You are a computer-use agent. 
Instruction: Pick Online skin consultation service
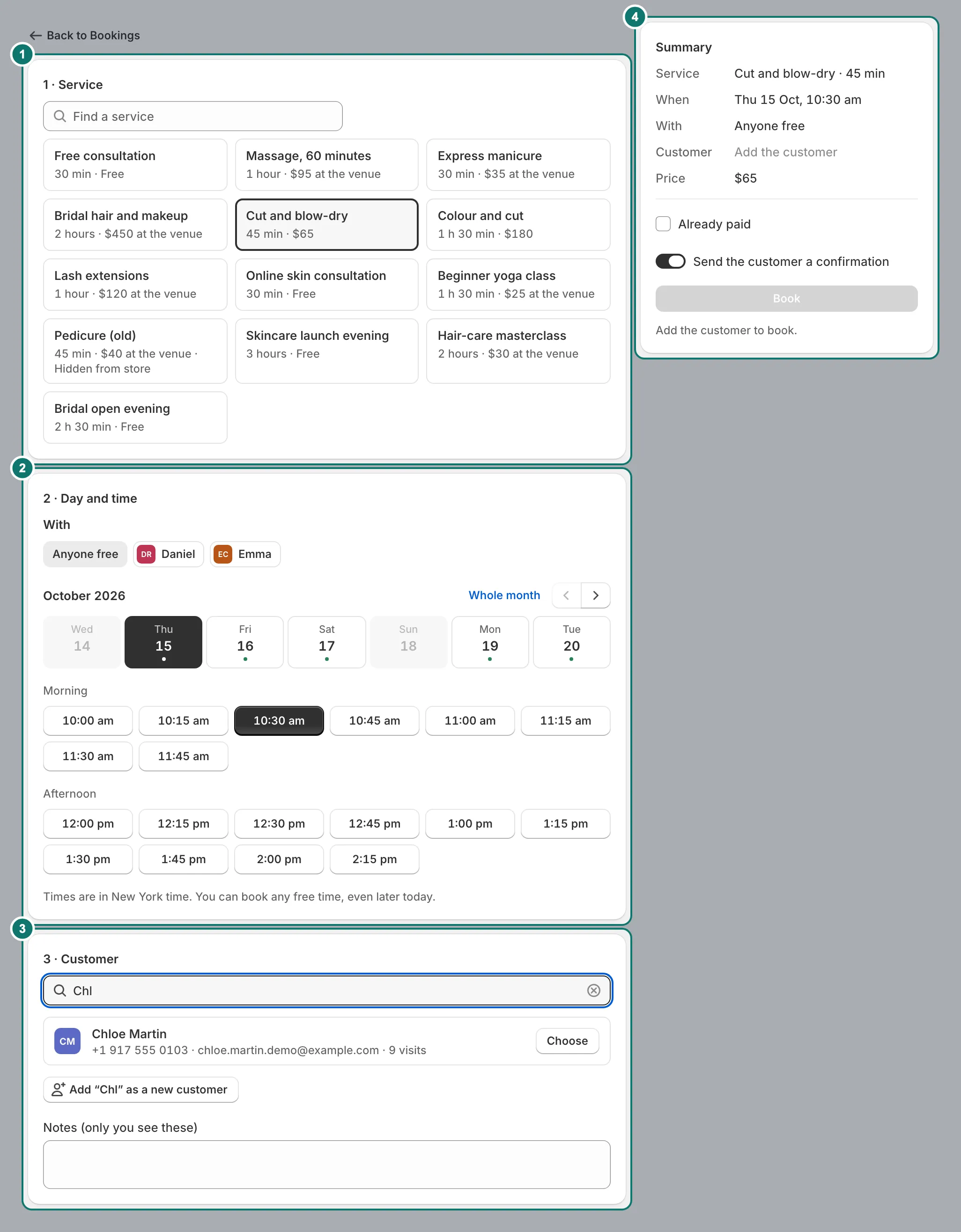coord(327,284)
